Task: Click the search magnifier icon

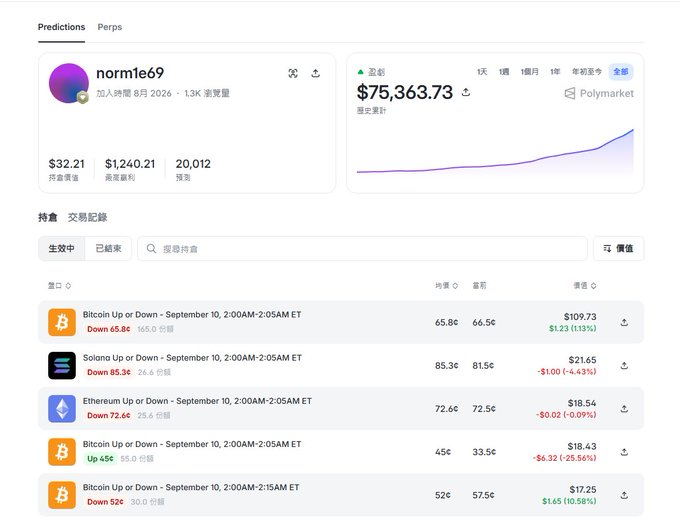Action: point(151,249)
